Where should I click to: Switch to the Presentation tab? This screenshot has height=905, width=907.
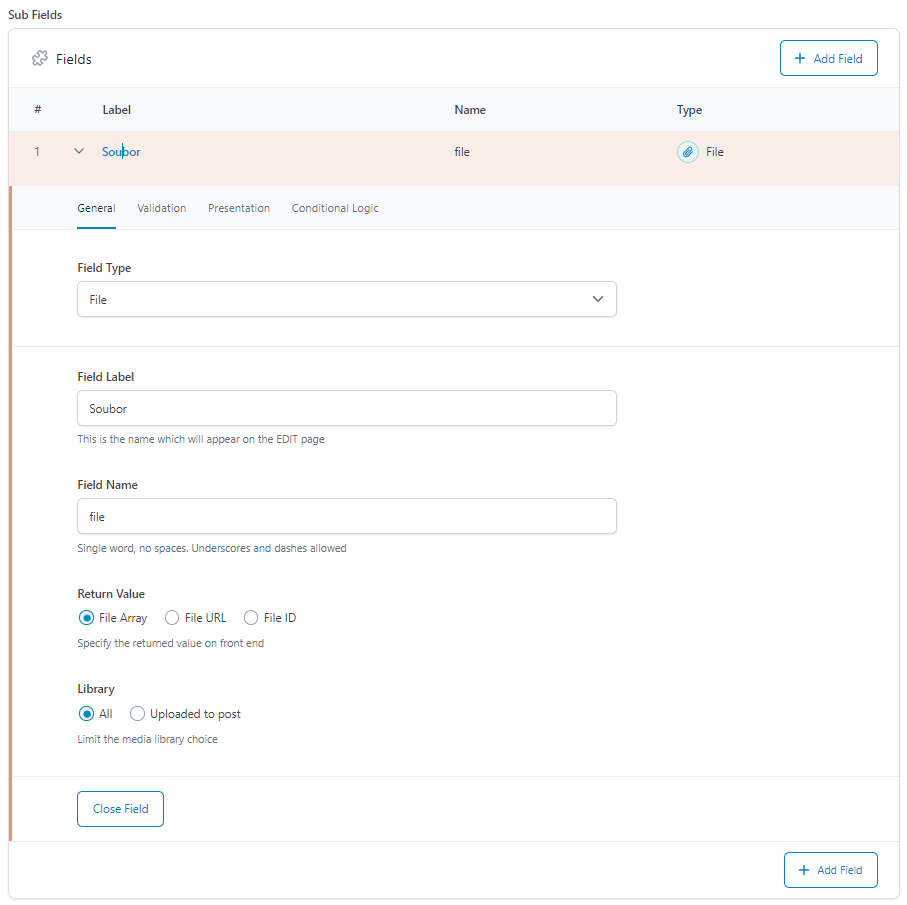pos(239,208)
